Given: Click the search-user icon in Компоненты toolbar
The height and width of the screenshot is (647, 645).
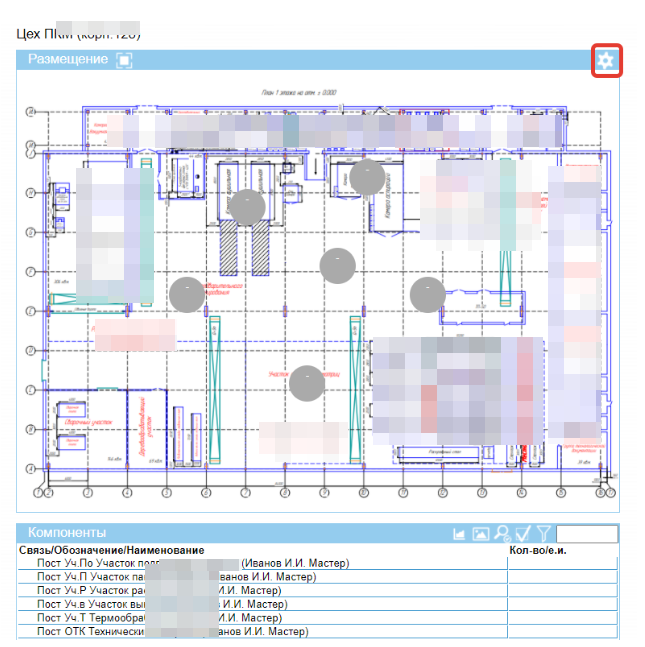Looking at the screenshot, I should tap(502, 534).
